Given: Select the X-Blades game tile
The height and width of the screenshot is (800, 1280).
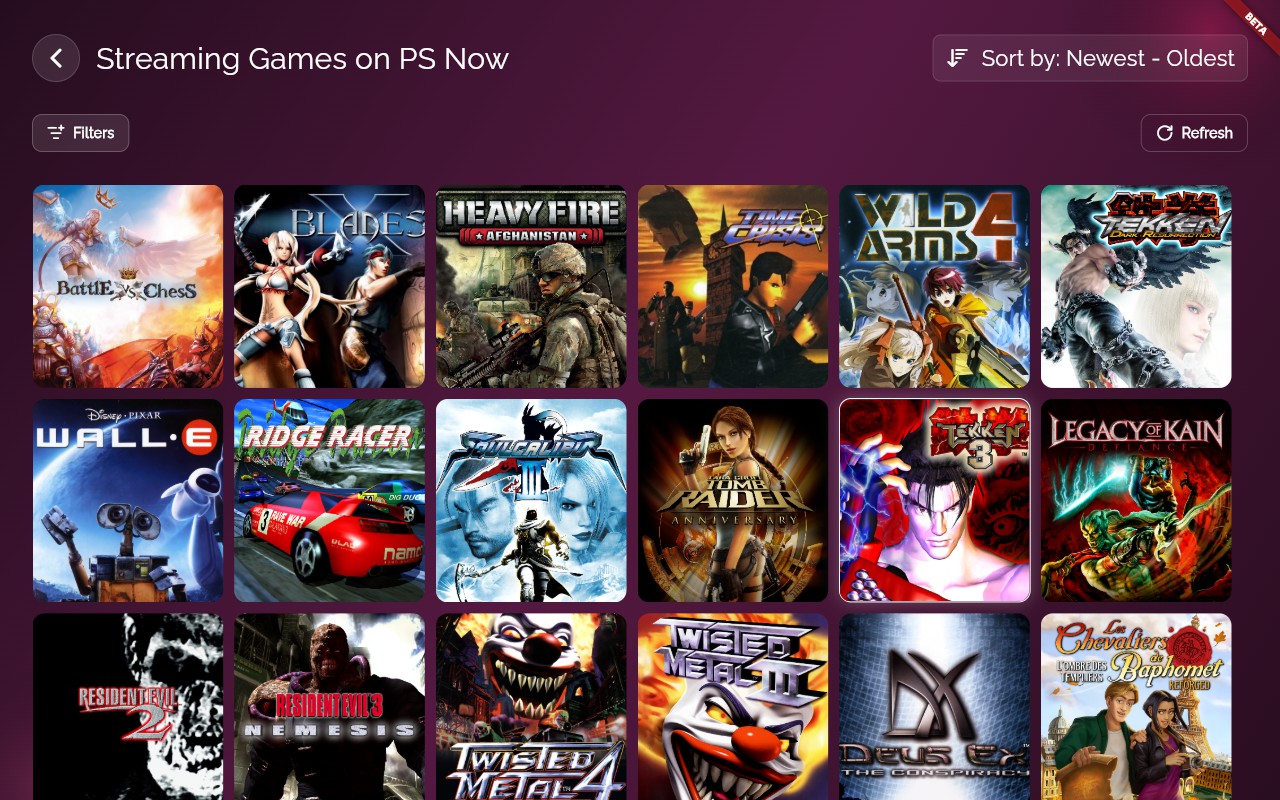Looking at the screenshot, I should click(x=330, y=286).
